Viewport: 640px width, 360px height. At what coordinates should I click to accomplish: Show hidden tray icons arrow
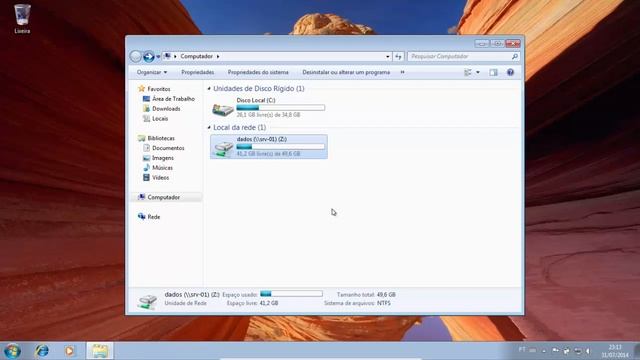[544, 351]
